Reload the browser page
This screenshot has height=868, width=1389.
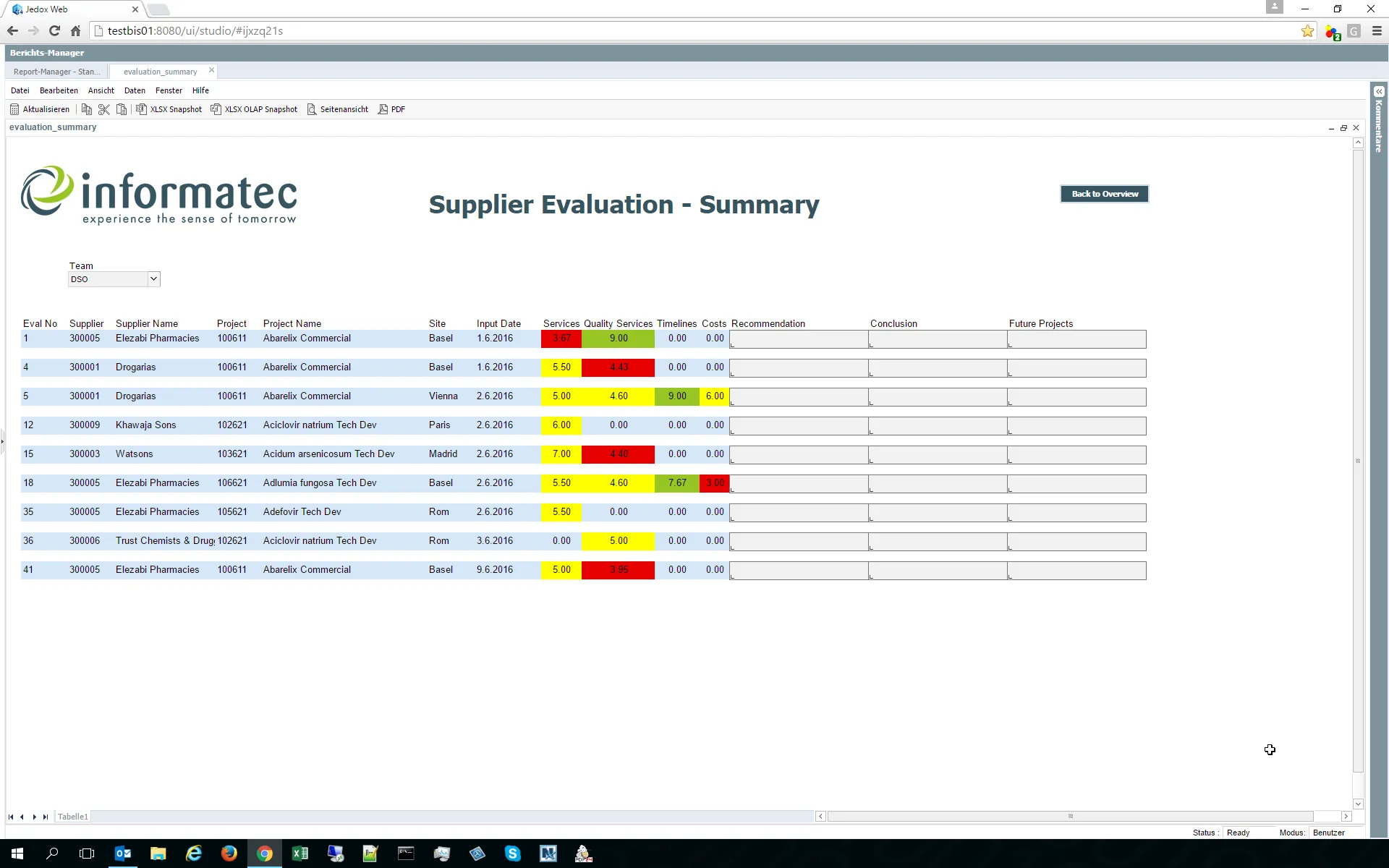54,30
